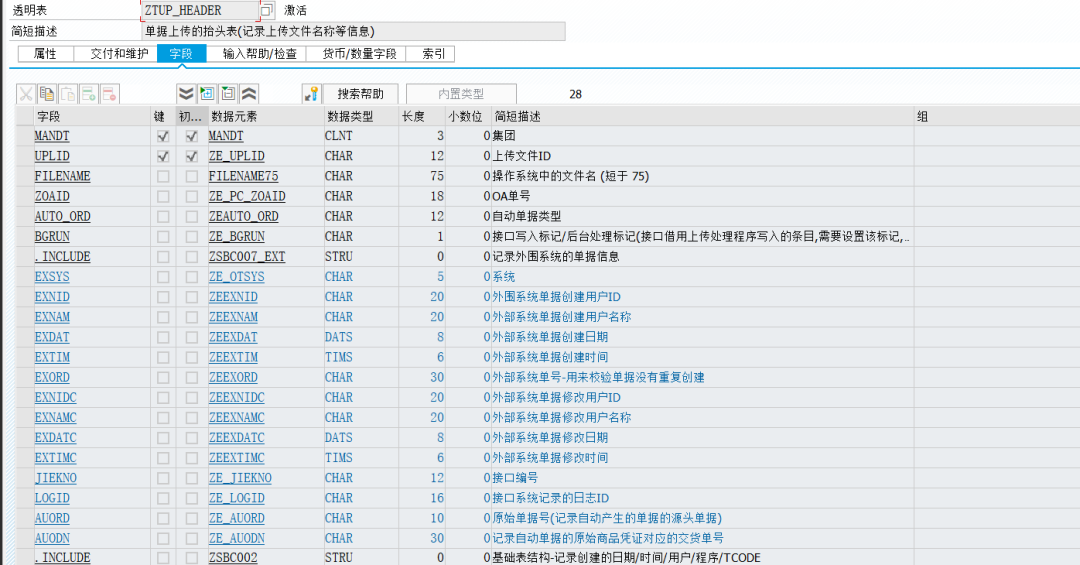Screen dimensions: 1080x565
Task: Click the EXSYS field name
Action: point(52,277)
